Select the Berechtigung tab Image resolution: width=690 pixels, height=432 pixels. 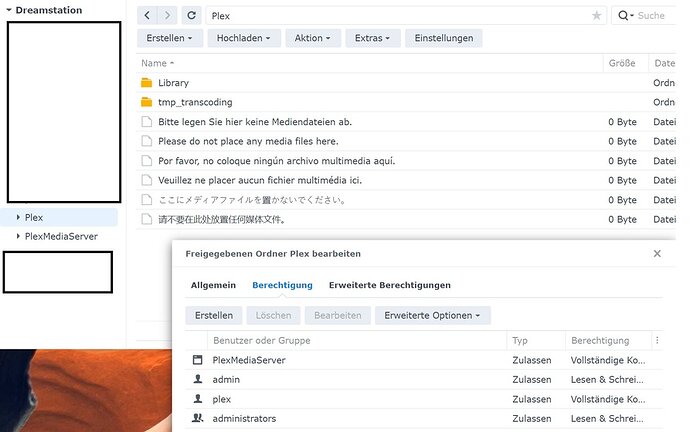tap(282, 285)
